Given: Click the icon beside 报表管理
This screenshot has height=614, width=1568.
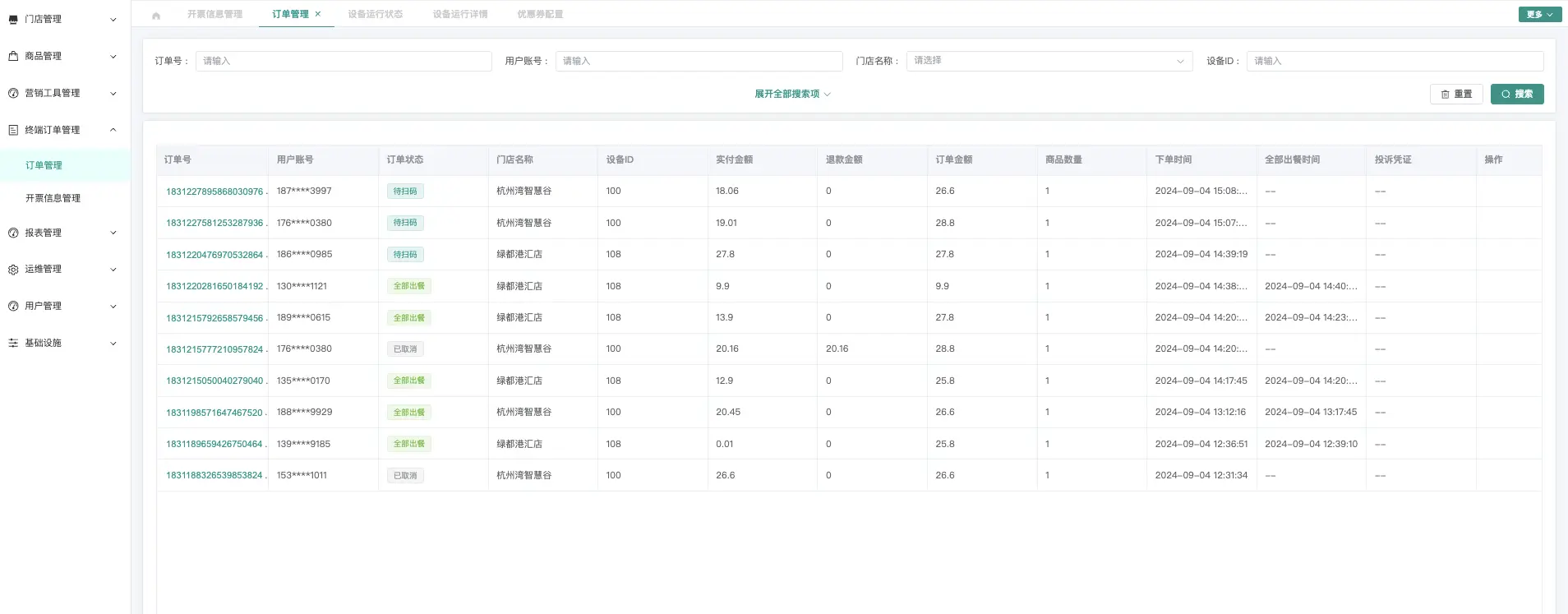Looking at the screenshot, I should pyautogui.click(x=13, y=233).
